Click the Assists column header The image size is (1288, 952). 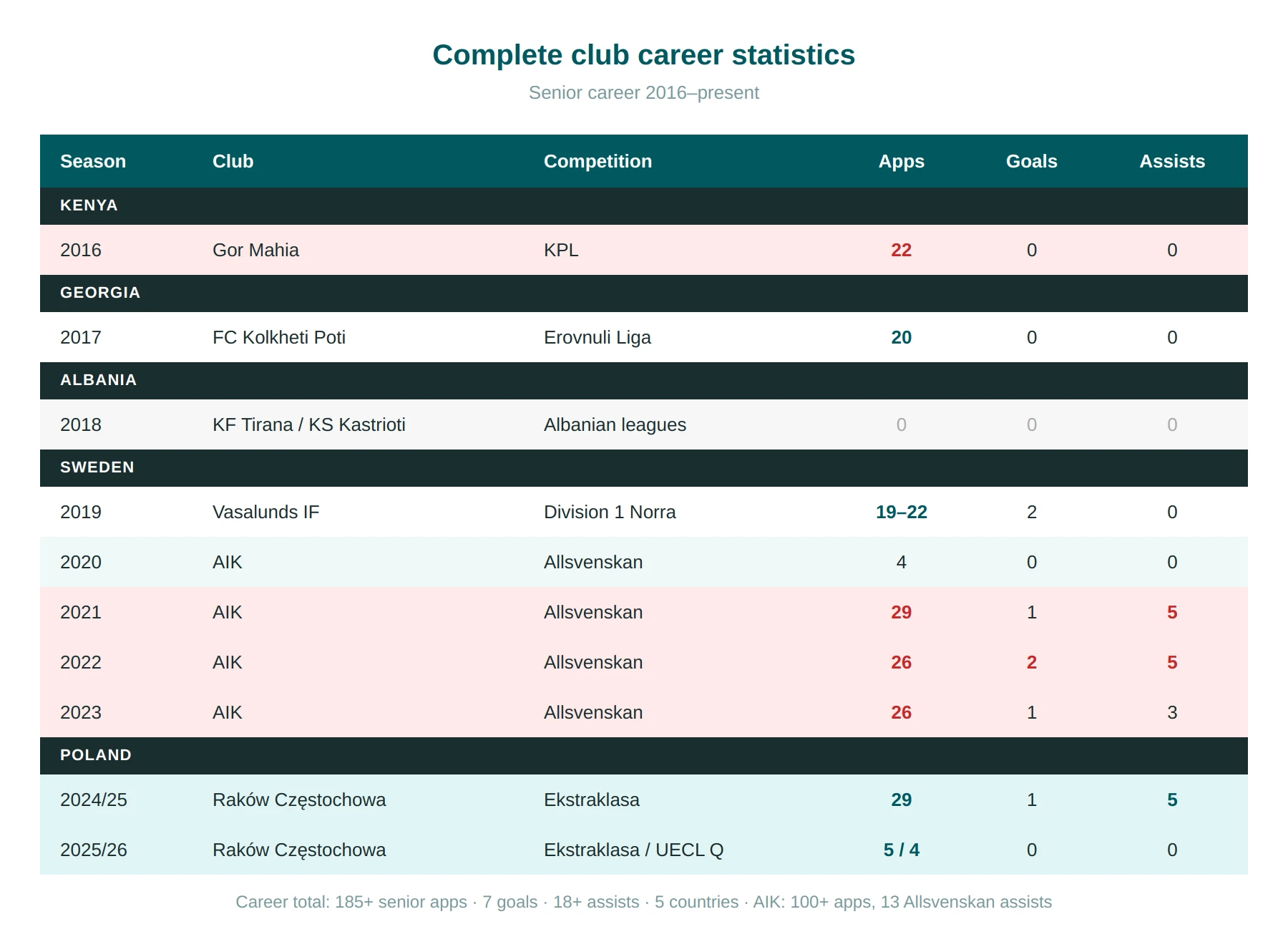pyautogui.click(x=1172, y=162)
